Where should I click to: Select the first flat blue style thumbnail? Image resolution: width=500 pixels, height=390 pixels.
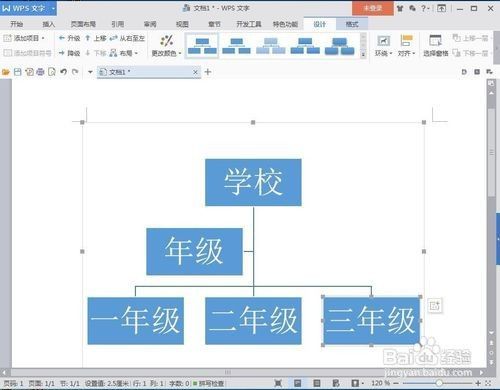pos(202,46)
